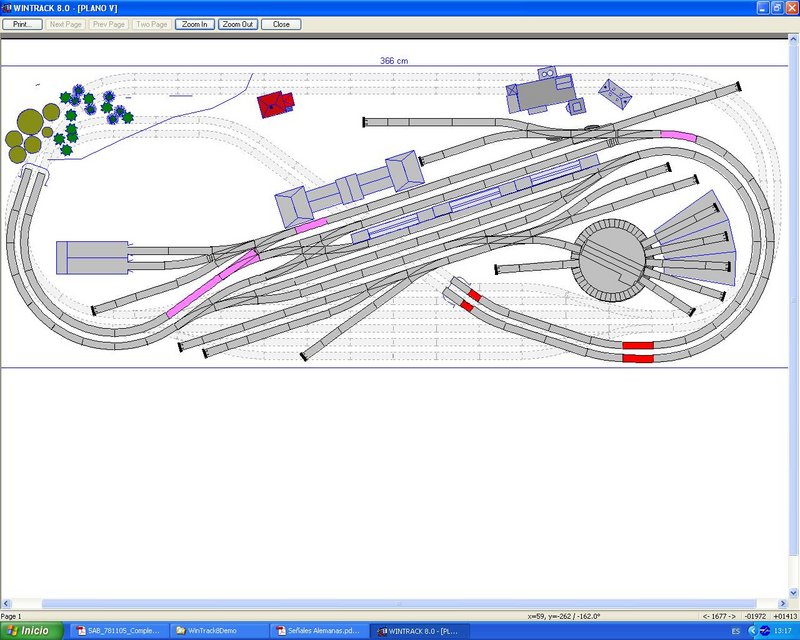Click the Zoom Out button
Screen dimensions: 800x640
click(x=238, y=24)
